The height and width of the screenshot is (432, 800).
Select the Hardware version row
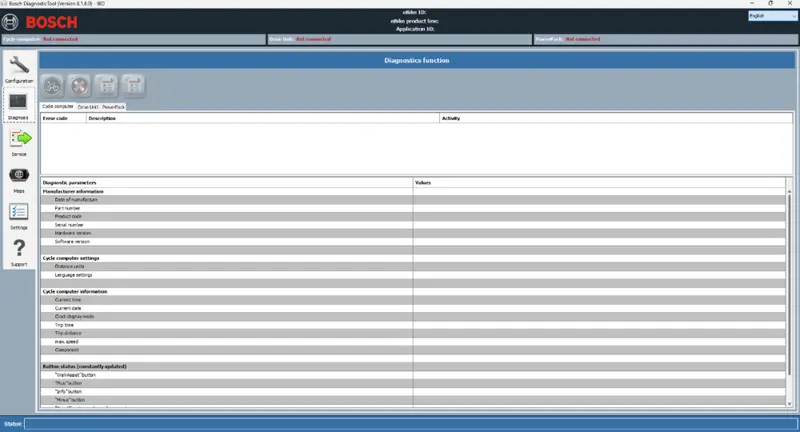(413, 233)
